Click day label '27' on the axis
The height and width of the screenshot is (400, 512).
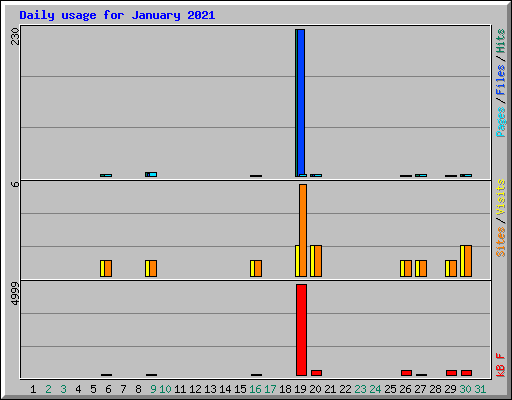pos(420,389)
